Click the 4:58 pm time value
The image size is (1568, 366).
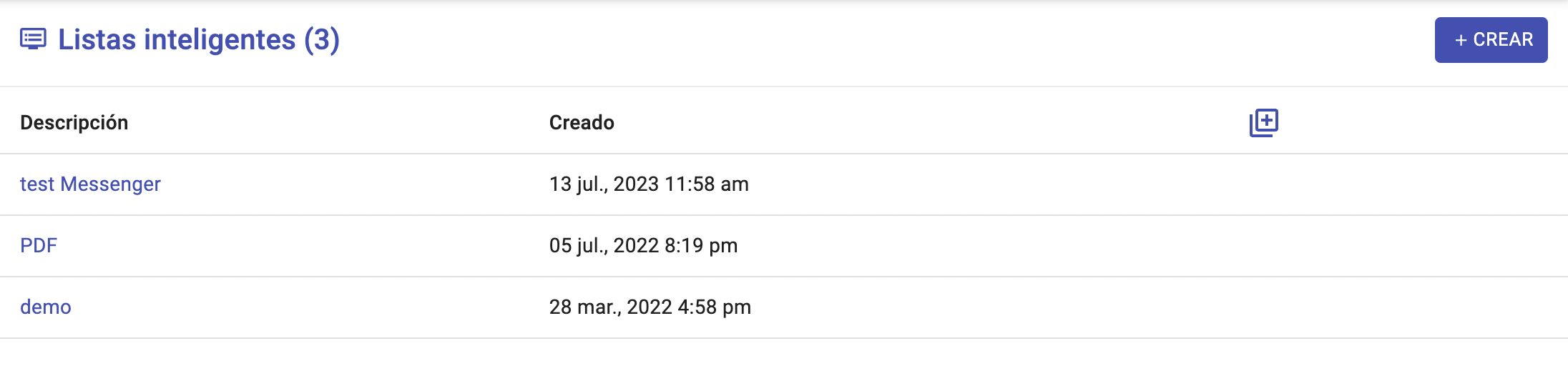(x=715, y=307)
